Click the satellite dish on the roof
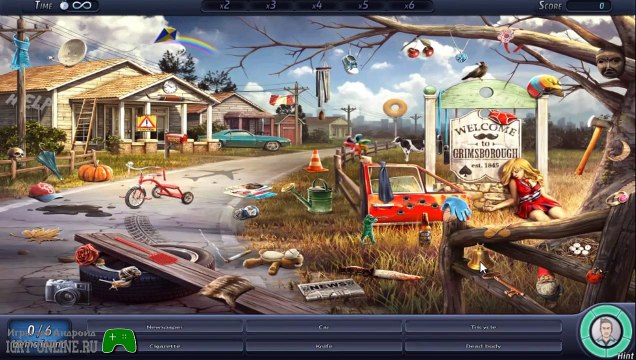Viewport: 636px width, 360px height. (72, 52)
